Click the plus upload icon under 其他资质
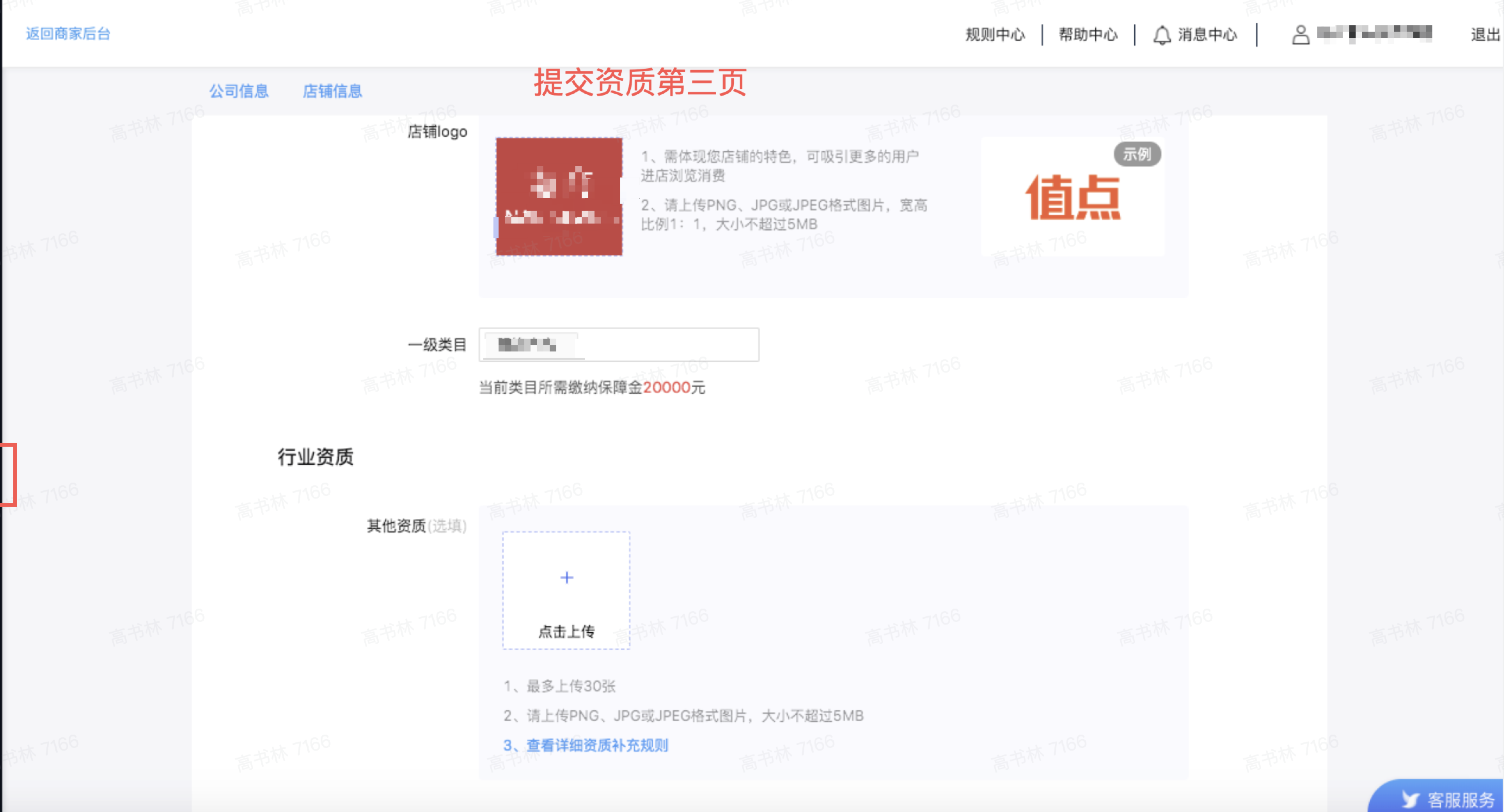The image size is (1504, 812). coord(566,577)
